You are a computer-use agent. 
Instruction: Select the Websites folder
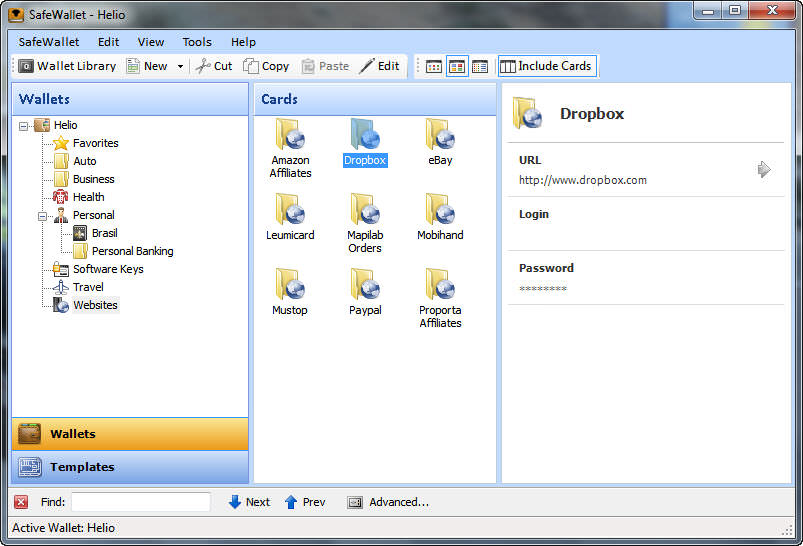(86, 305)
